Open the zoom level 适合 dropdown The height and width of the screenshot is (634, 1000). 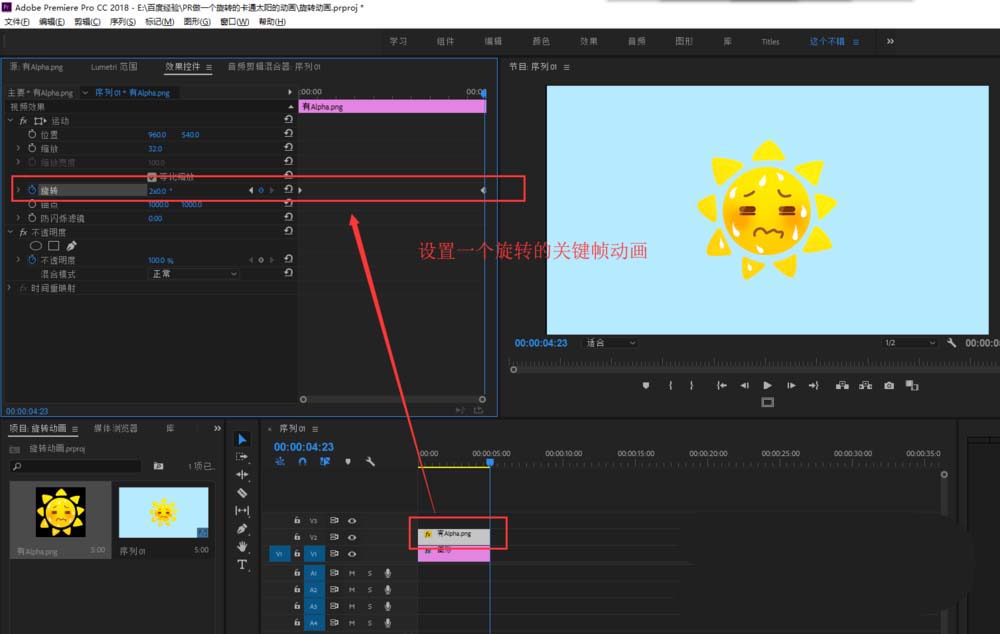(x=610, y=343)
